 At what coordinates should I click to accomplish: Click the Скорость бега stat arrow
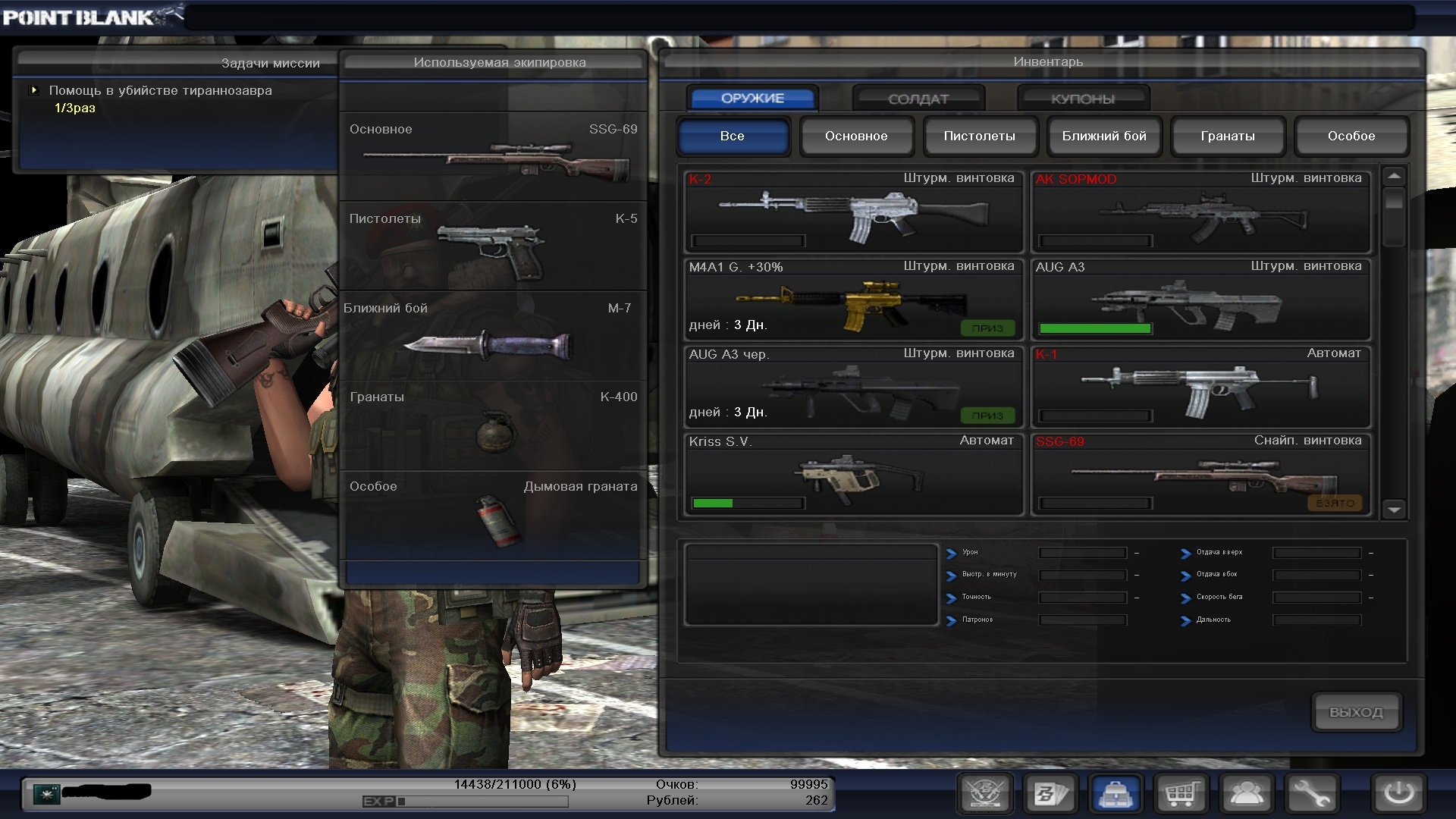tap(1186, 598)
